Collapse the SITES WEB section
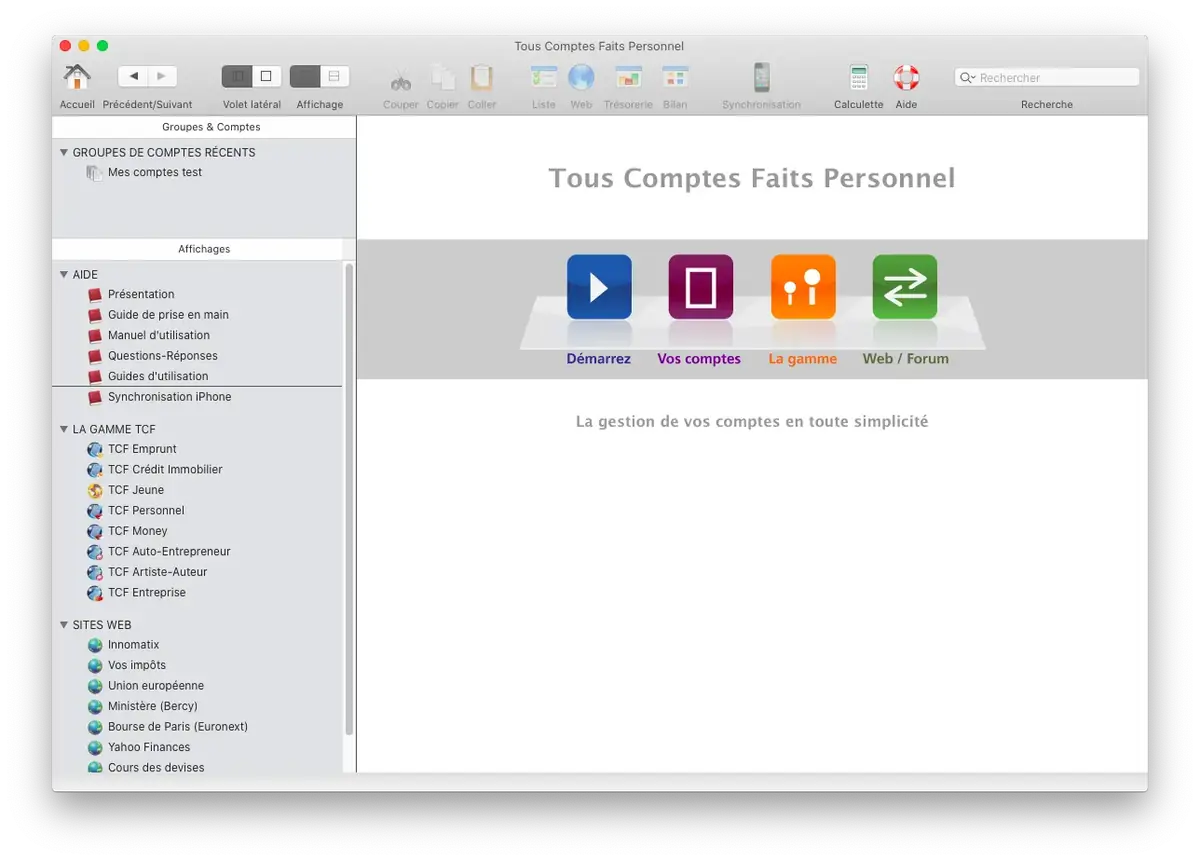Screen dimensions: 1200x861 (x=64, y=624)
